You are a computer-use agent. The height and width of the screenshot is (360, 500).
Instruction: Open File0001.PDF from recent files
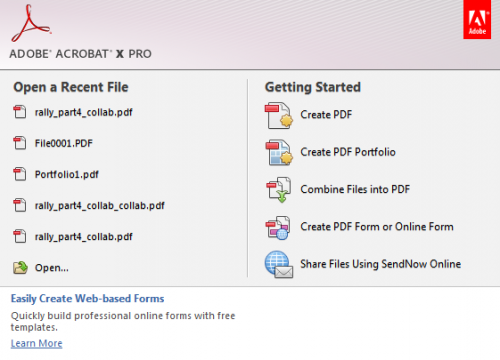pos(64,143)
